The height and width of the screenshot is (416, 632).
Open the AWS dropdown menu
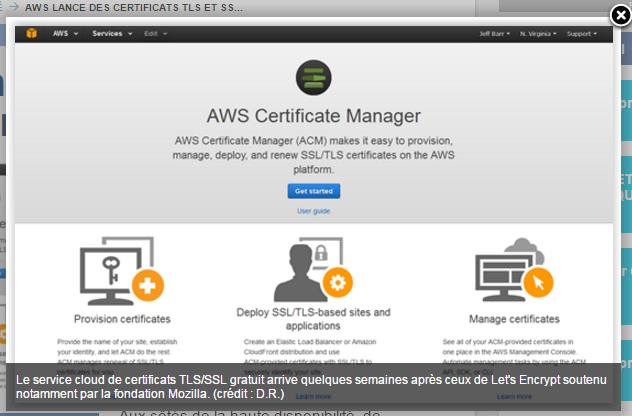(x=65, y=33)
